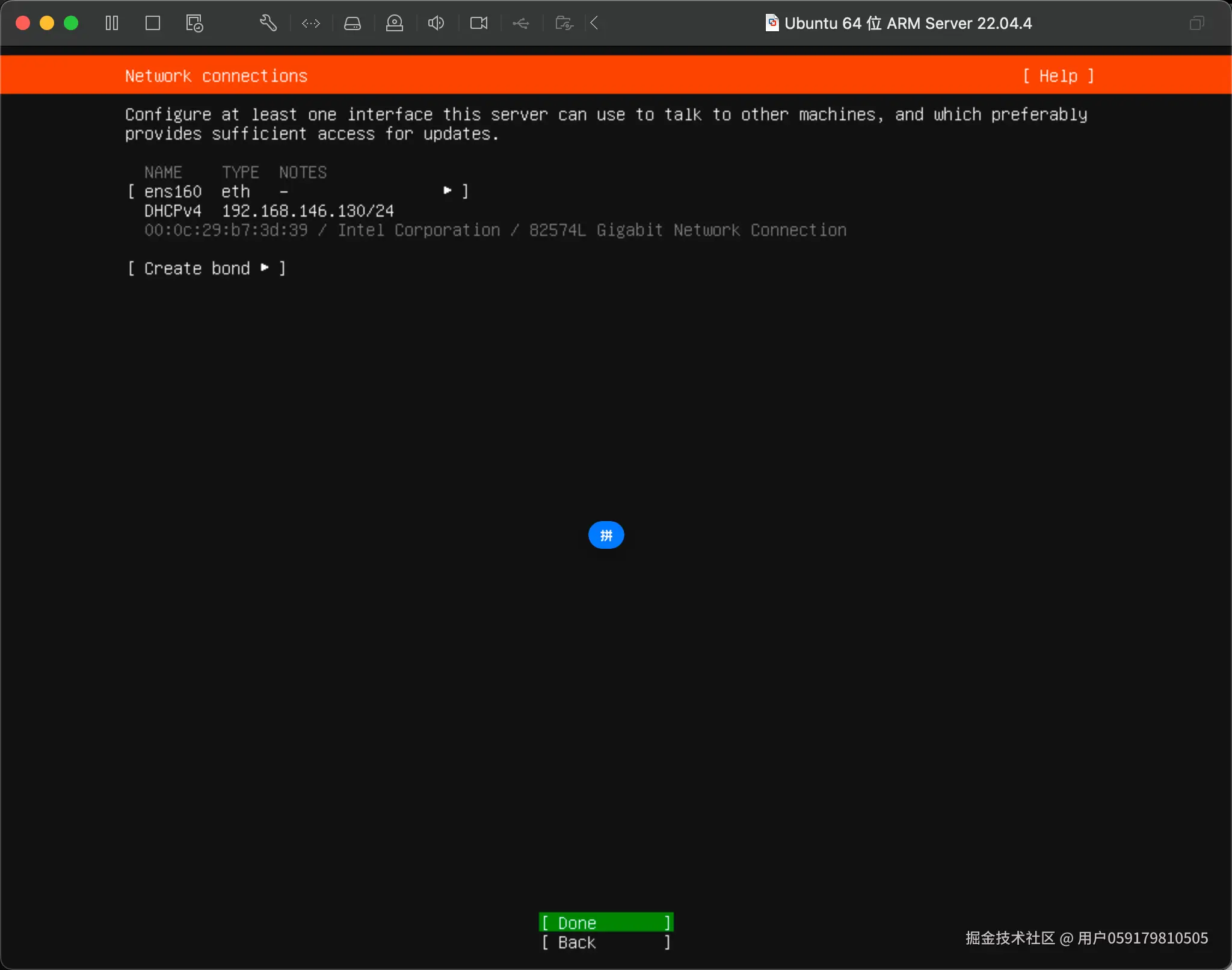Click the network adapter toolbar icon

(x=311, y=23)
